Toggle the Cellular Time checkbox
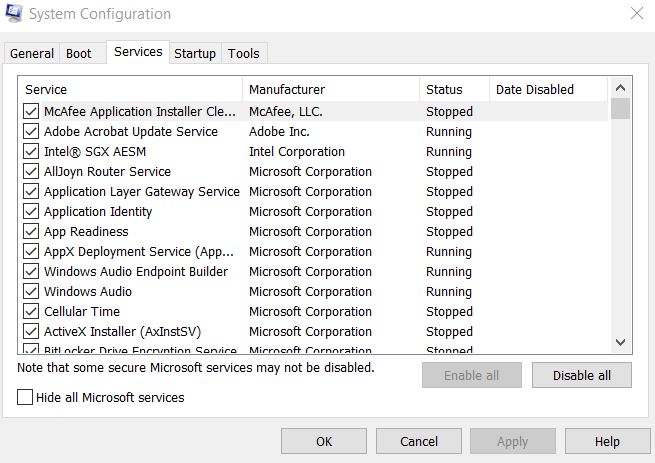655x463 pixels. click(31, 311)
